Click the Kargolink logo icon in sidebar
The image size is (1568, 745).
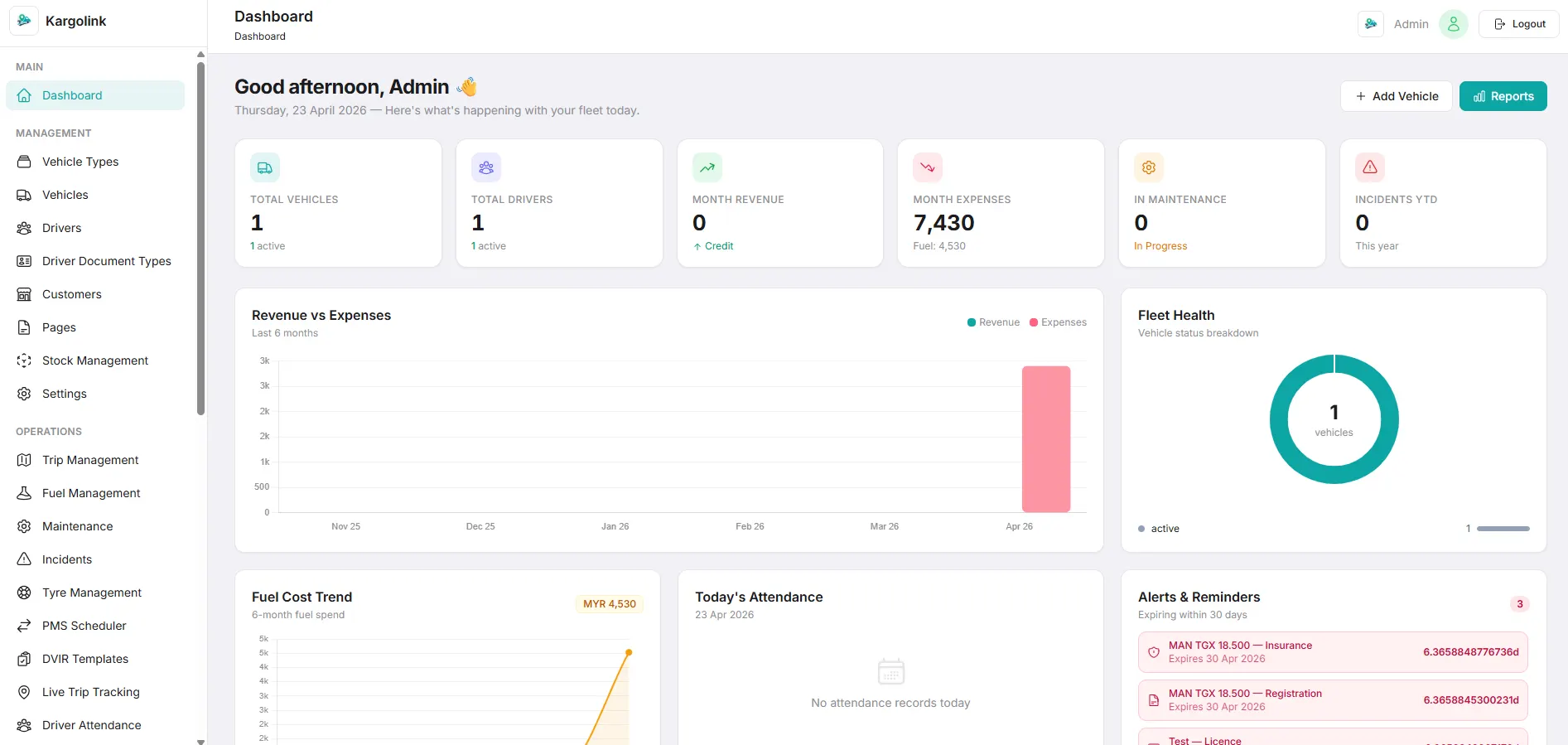(x=24, y=21)
